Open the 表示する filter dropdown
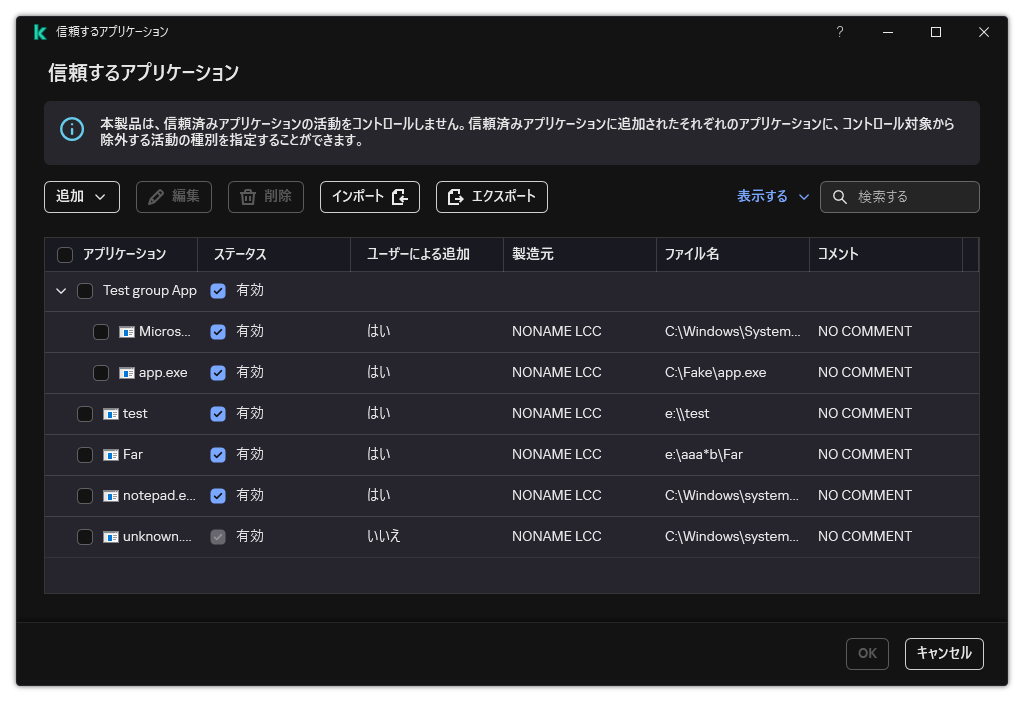 point(772,197)
